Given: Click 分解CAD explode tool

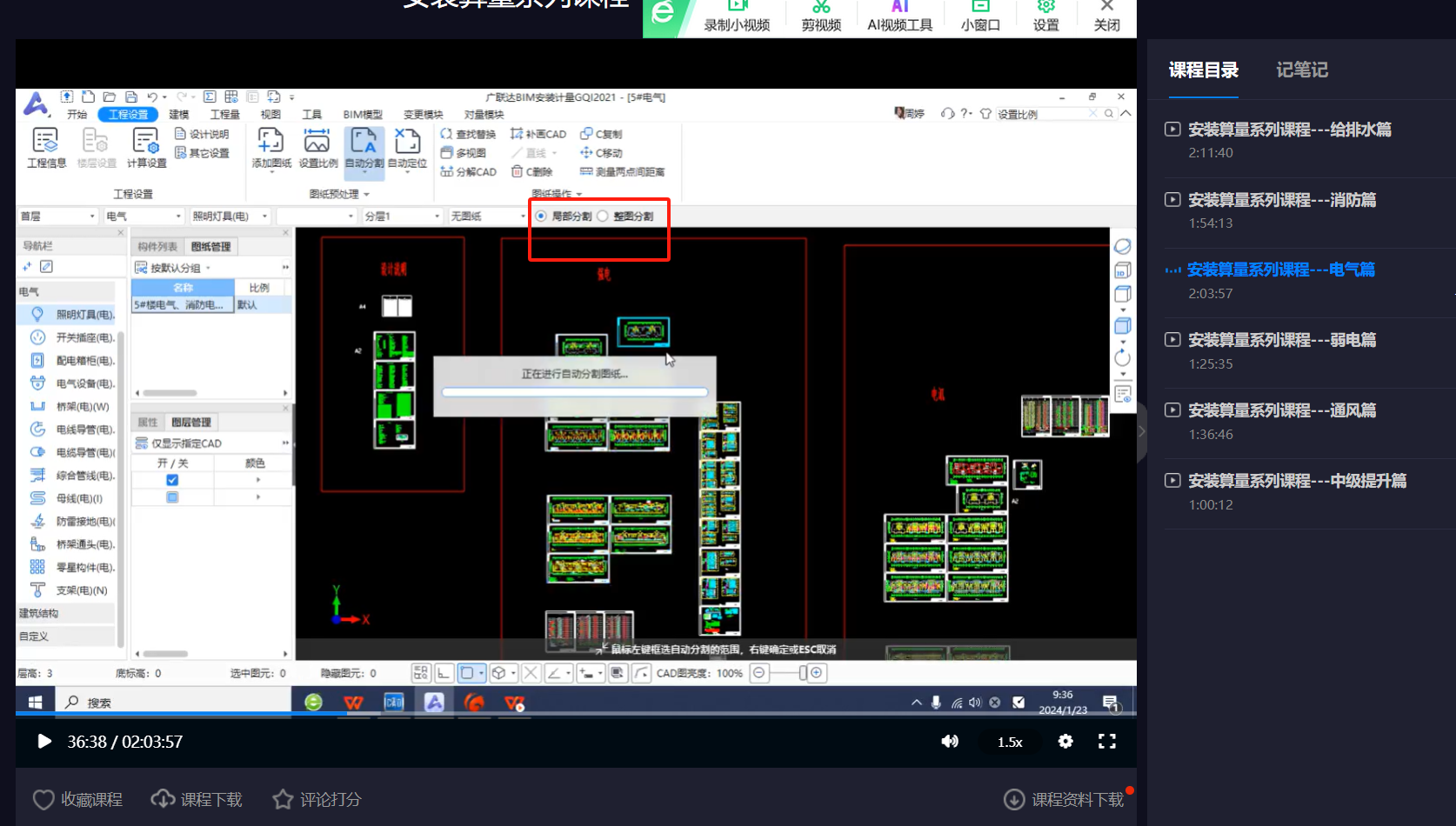Looking at the screenshot, I should click(468, 172).
